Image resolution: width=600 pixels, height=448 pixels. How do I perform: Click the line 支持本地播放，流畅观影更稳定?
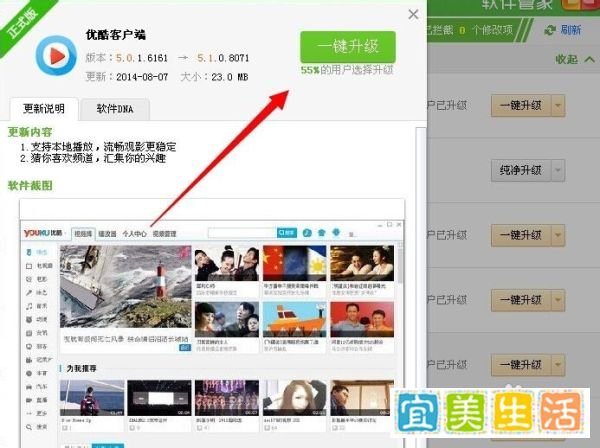point(103,147)
